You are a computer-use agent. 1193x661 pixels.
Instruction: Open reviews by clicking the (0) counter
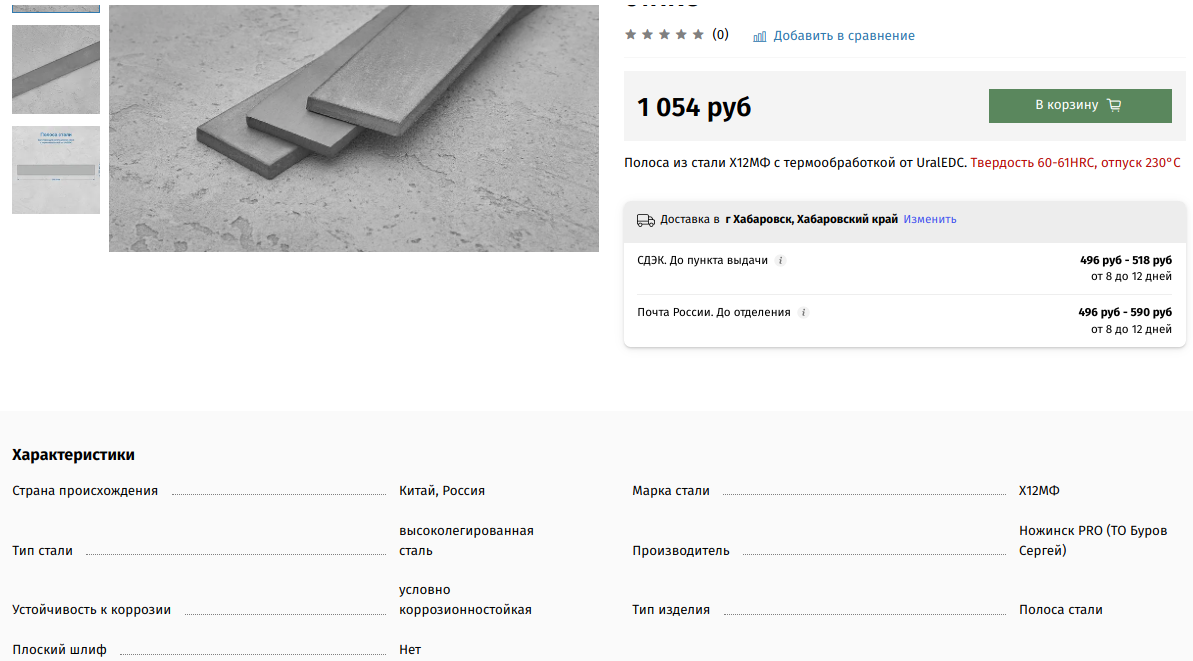click(719, 35)
